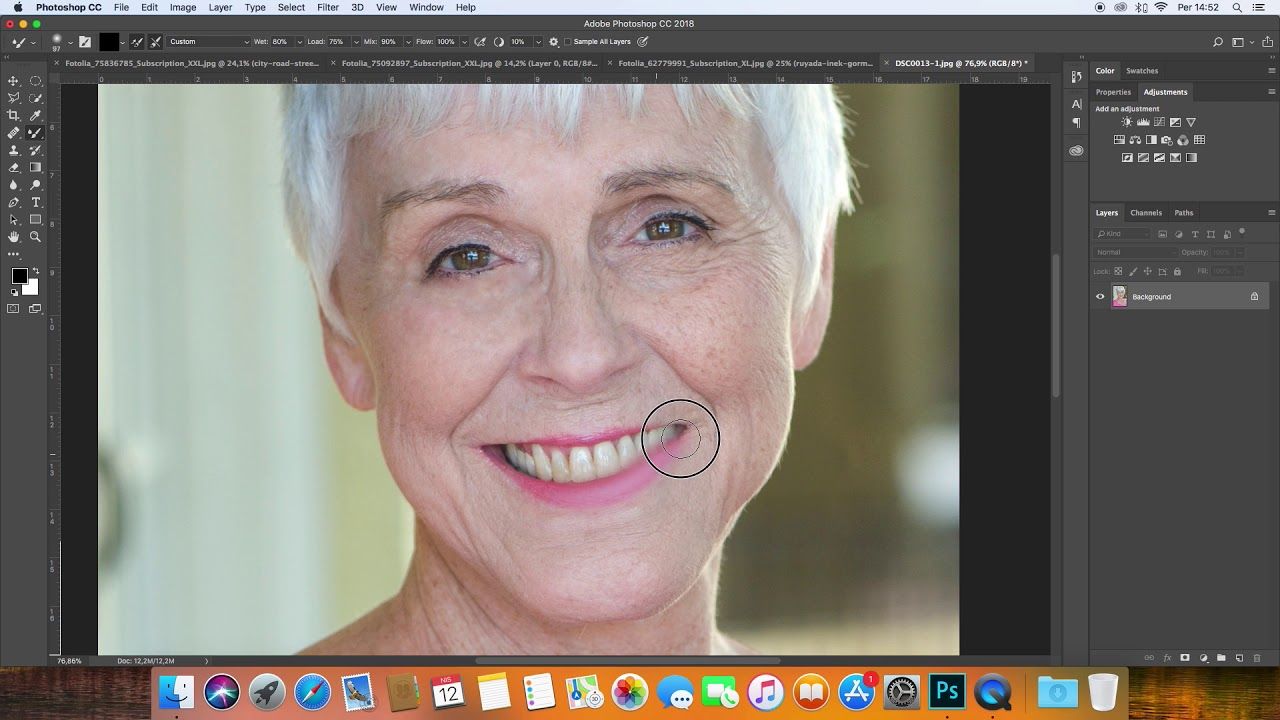
Task: Expand the Wet percentage dropdown
Action: [x=298, y=42]
